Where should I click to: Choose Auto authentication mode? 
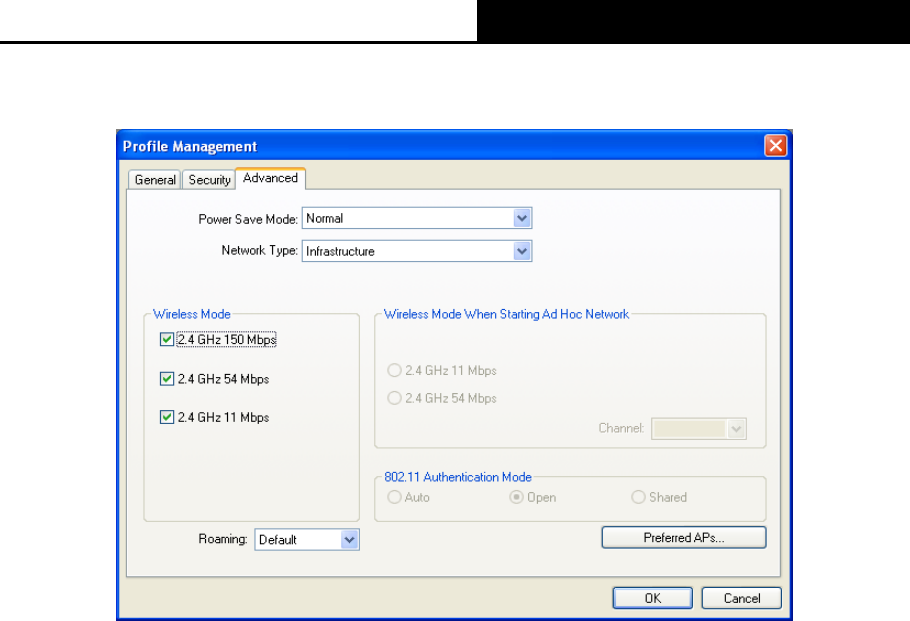click(394, 497)
